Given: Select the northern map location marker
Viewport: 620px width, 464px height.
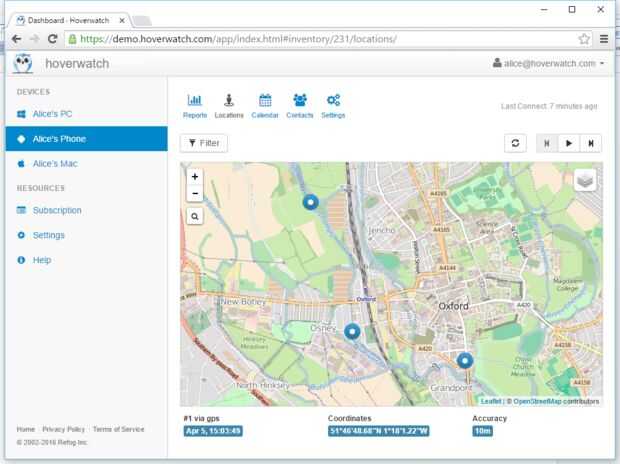Looking at the screenshot, I should point(311,202).
